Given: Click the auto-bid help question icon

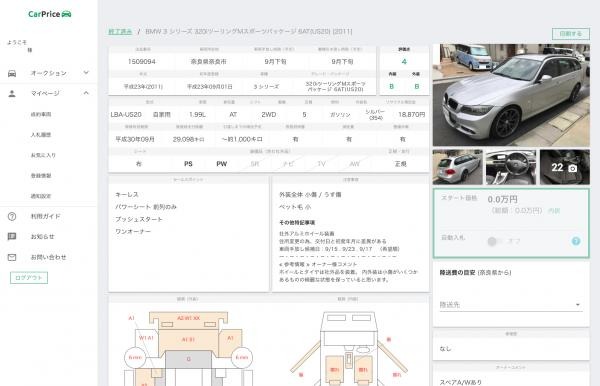Looking at the screenshot, I should click(x=576, y=241).
